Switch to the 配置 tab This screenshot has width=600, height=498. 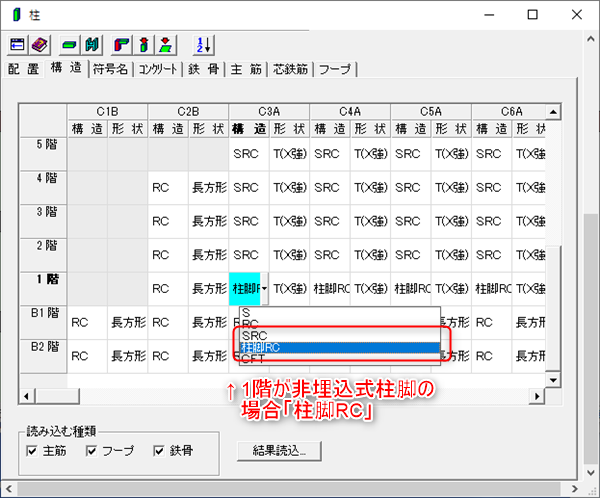pos(24,69)
